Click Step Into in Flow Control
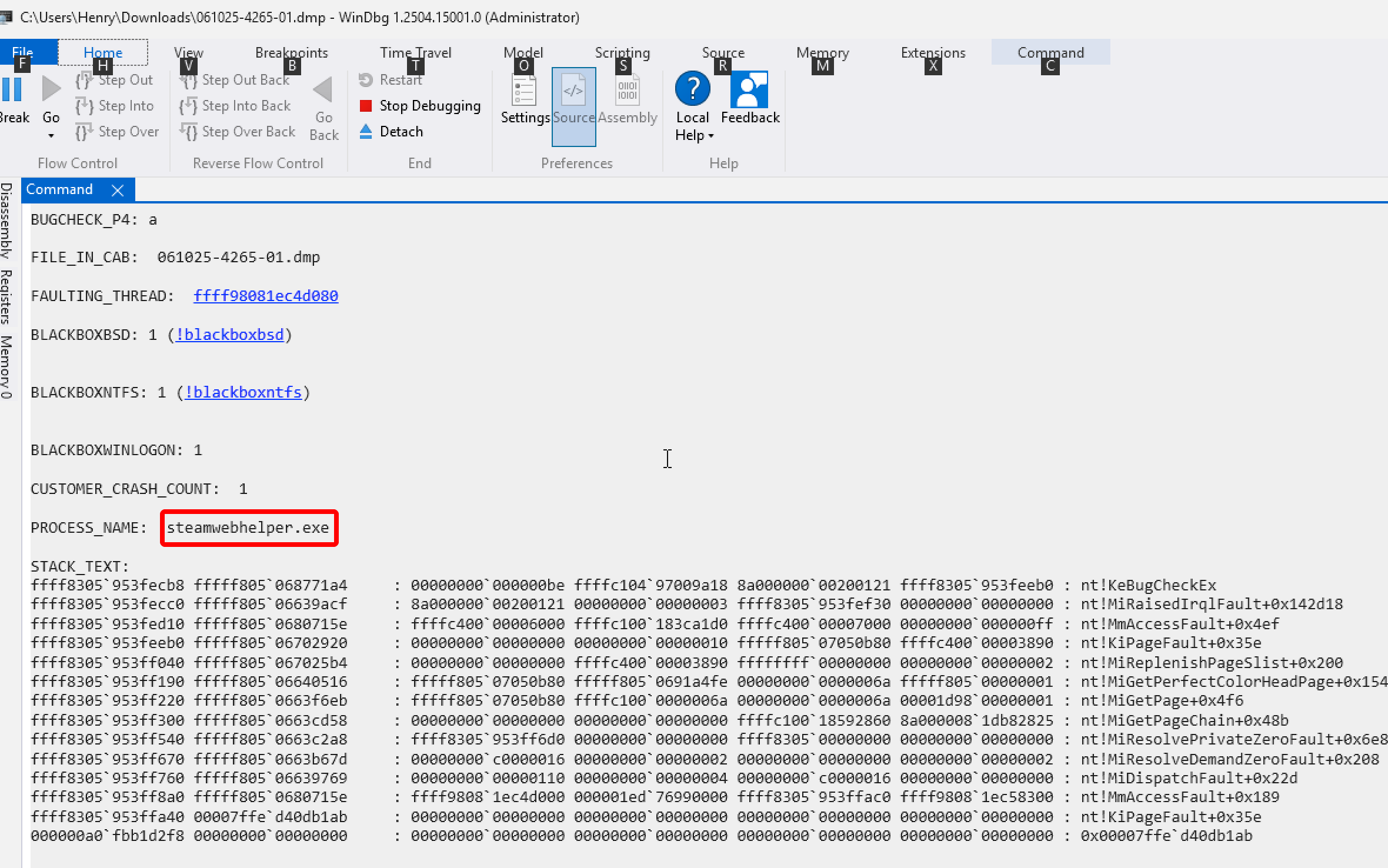 [115, 106]
